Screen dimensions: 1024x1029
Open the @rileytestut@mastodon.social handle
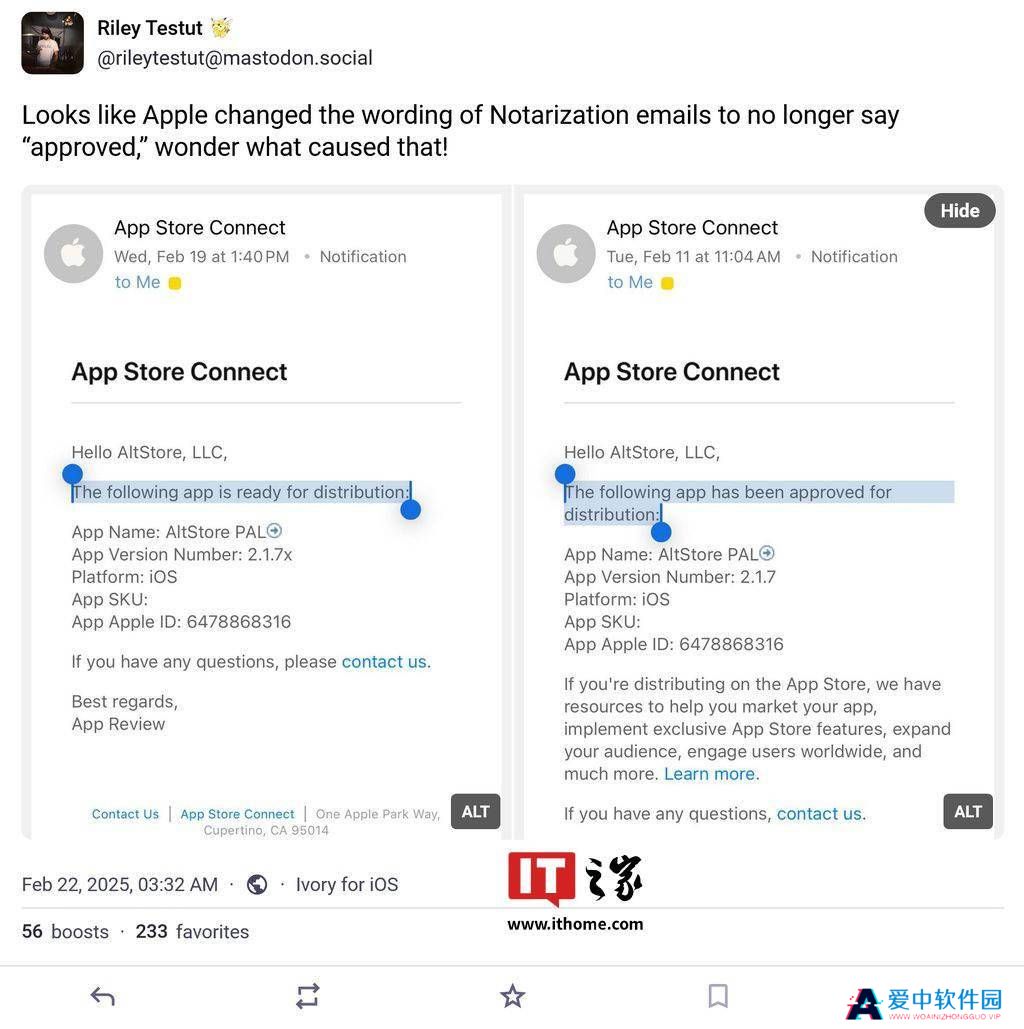point(235,58)
